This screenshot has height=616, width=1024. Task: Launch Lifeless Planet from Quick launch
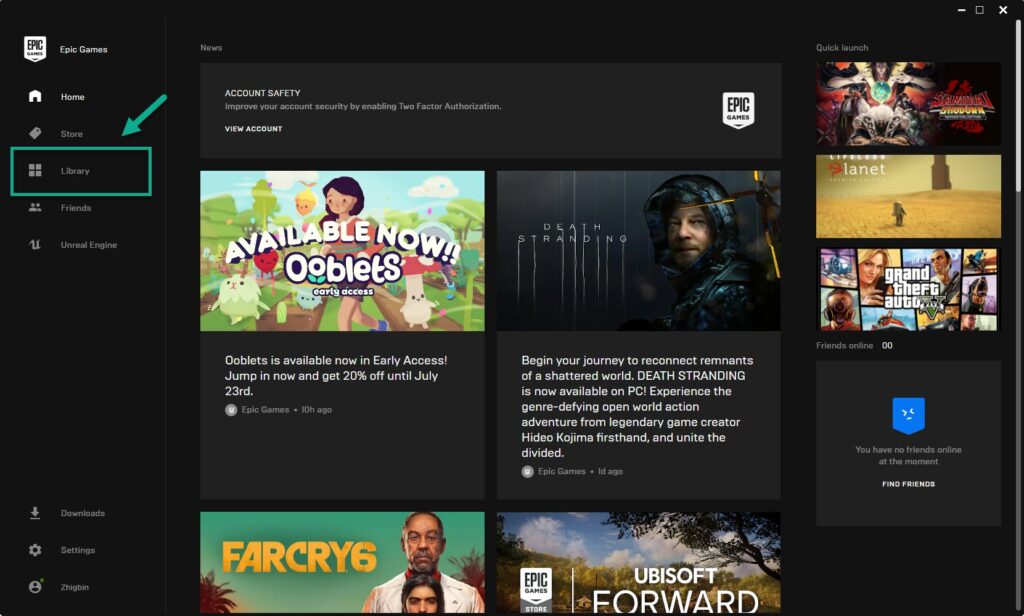click(908, 197)
